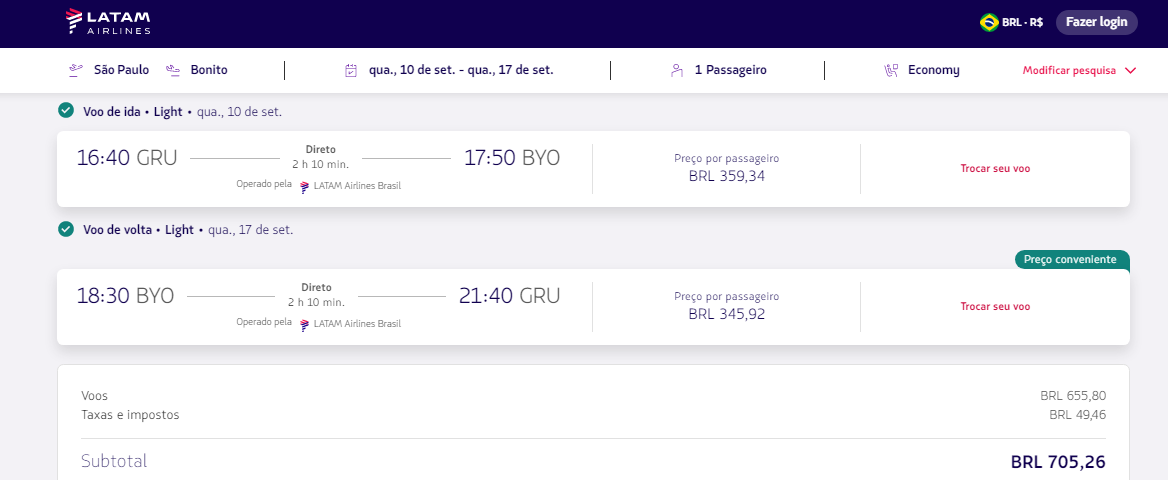This screenshot has height=480, width=1168.
Task: Select the travel dates field in search bar
Action: (460, 70)
